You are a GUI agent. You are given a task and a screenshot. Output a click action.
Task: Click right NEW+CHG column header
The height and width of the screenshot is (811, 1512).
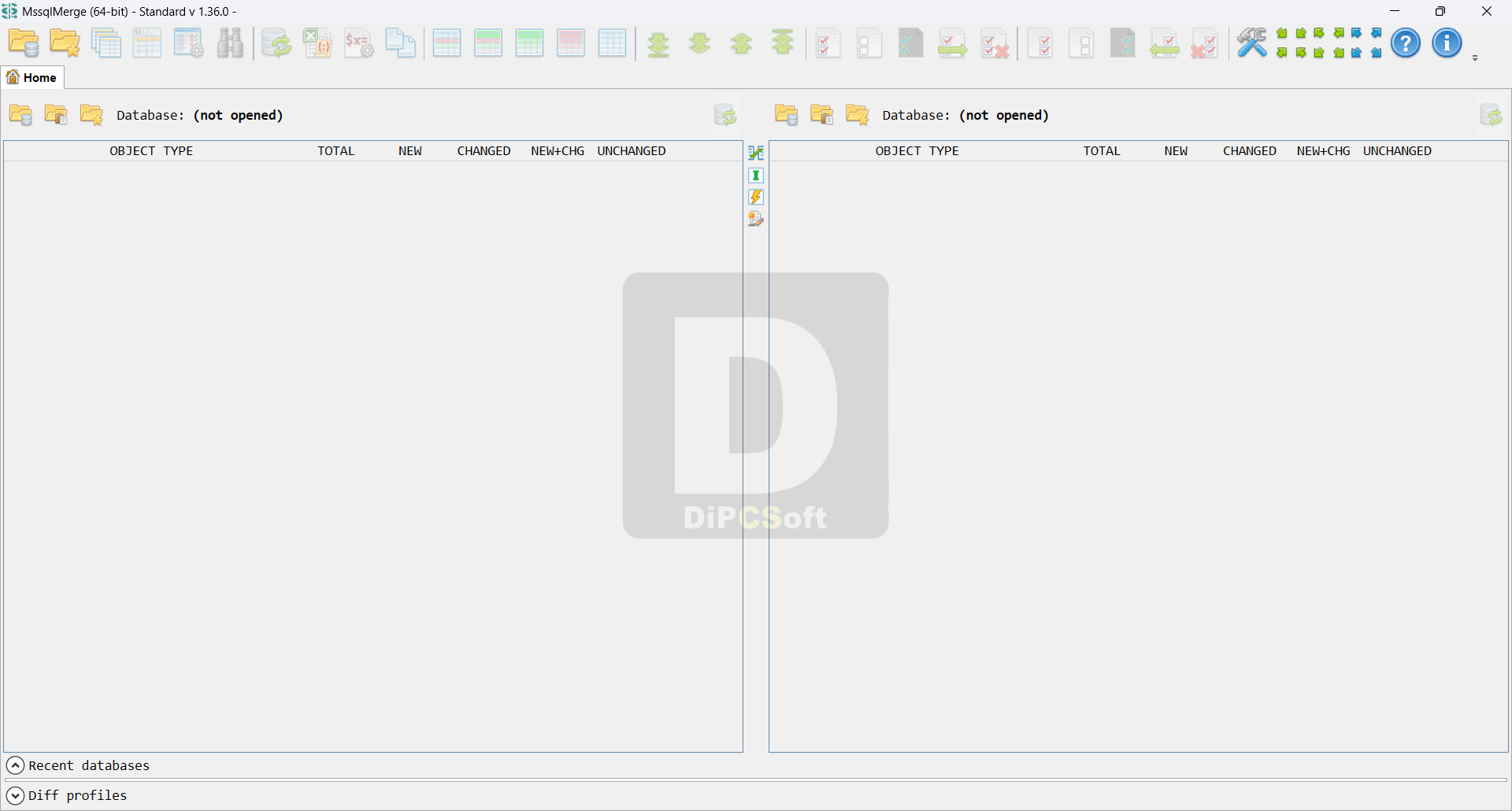pyautogui.click(x=1323, y=151)
